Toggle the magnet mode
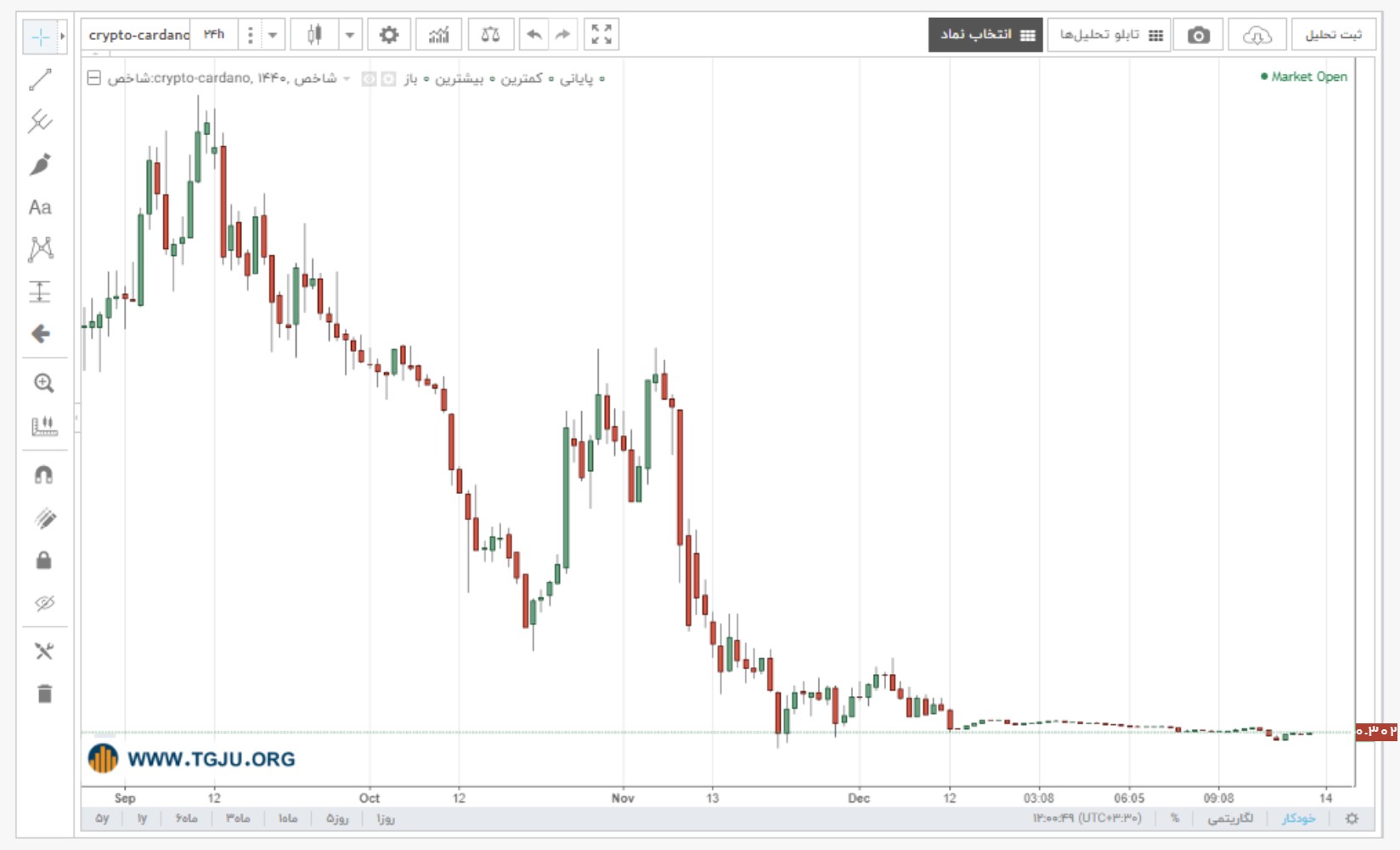 click(43, 475)
